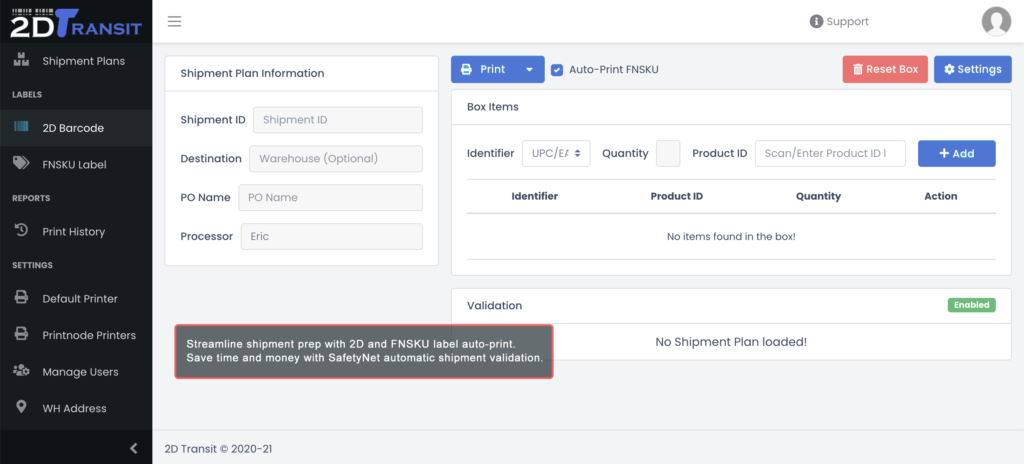Click the 2D Barcode sidebar icon
This screenshot has width=1024, height=464.
click(21, 127)
